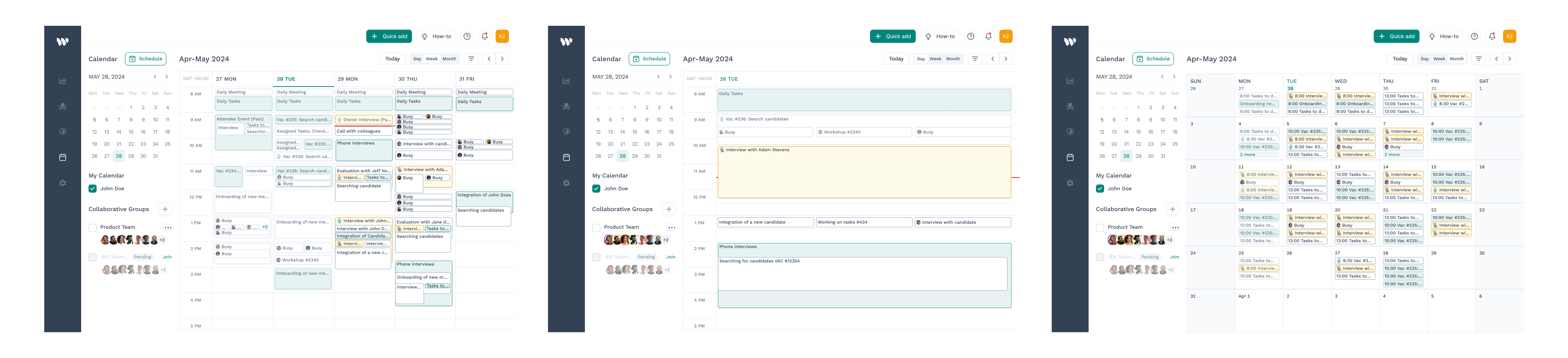
Task: Open Product Team three-dots menu in day view
Action: pyautogui.click(x=672, y=227)
